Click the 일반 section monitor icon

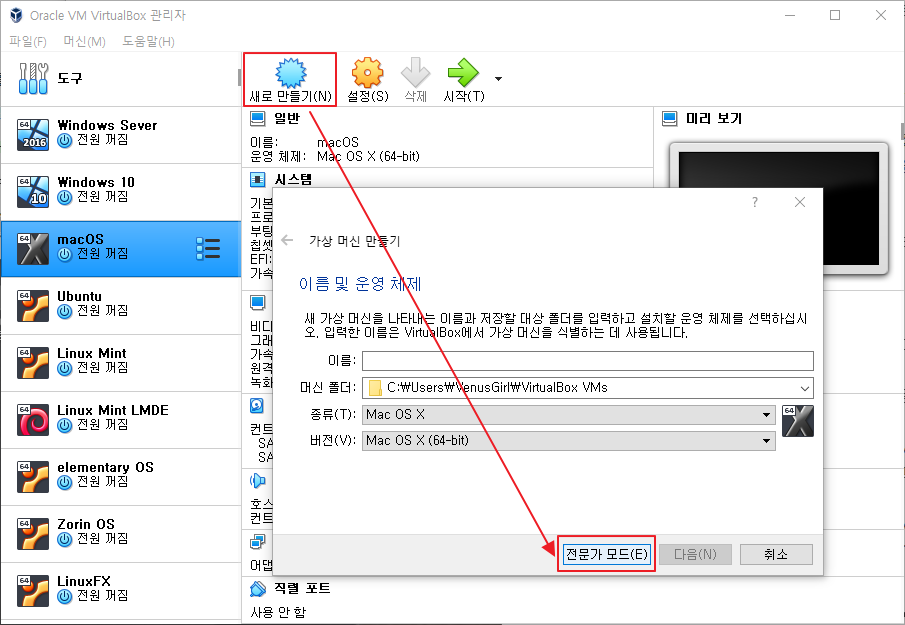pos(257,118)
